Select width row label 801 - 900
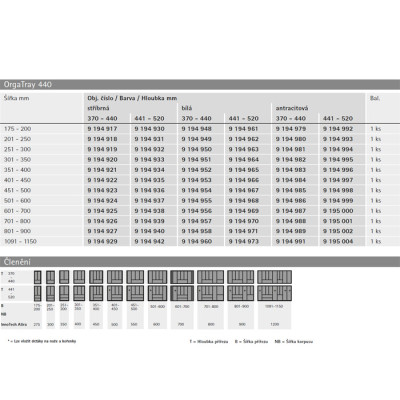The width and height of the screenshot is (400, 400). tap(17, 231)
